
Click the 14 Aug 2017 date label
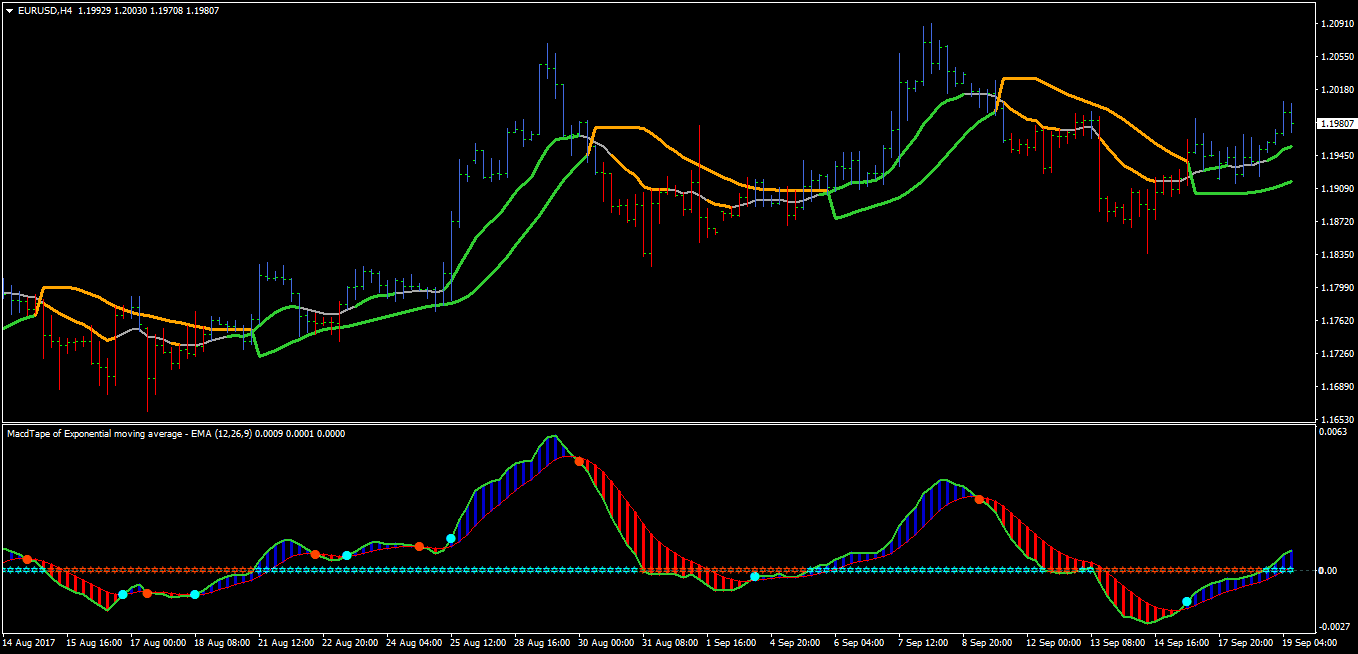pyautogui.click(x=27, y=642)
